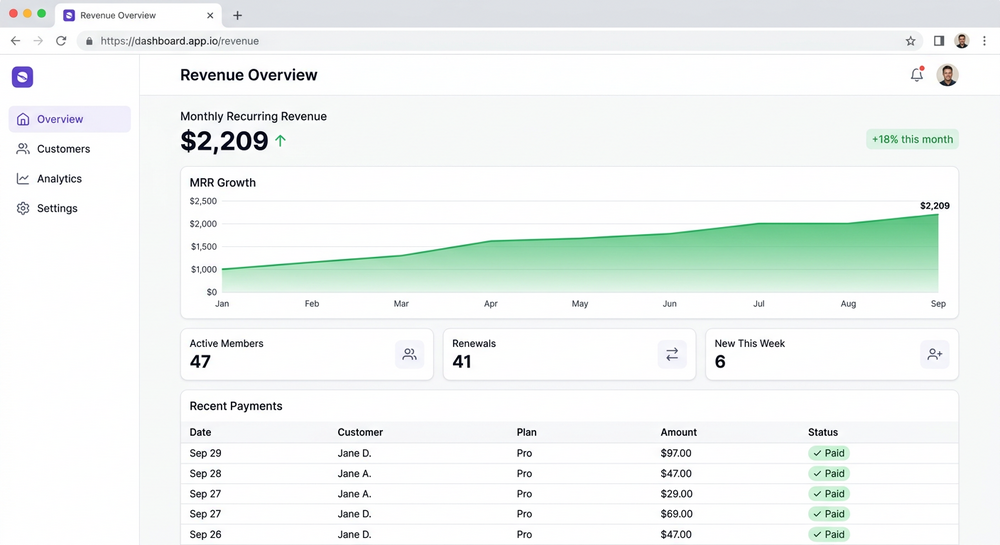This screenshot has width=1000, height=545.
Task: Go back in browser history
Action: [15, 41]
